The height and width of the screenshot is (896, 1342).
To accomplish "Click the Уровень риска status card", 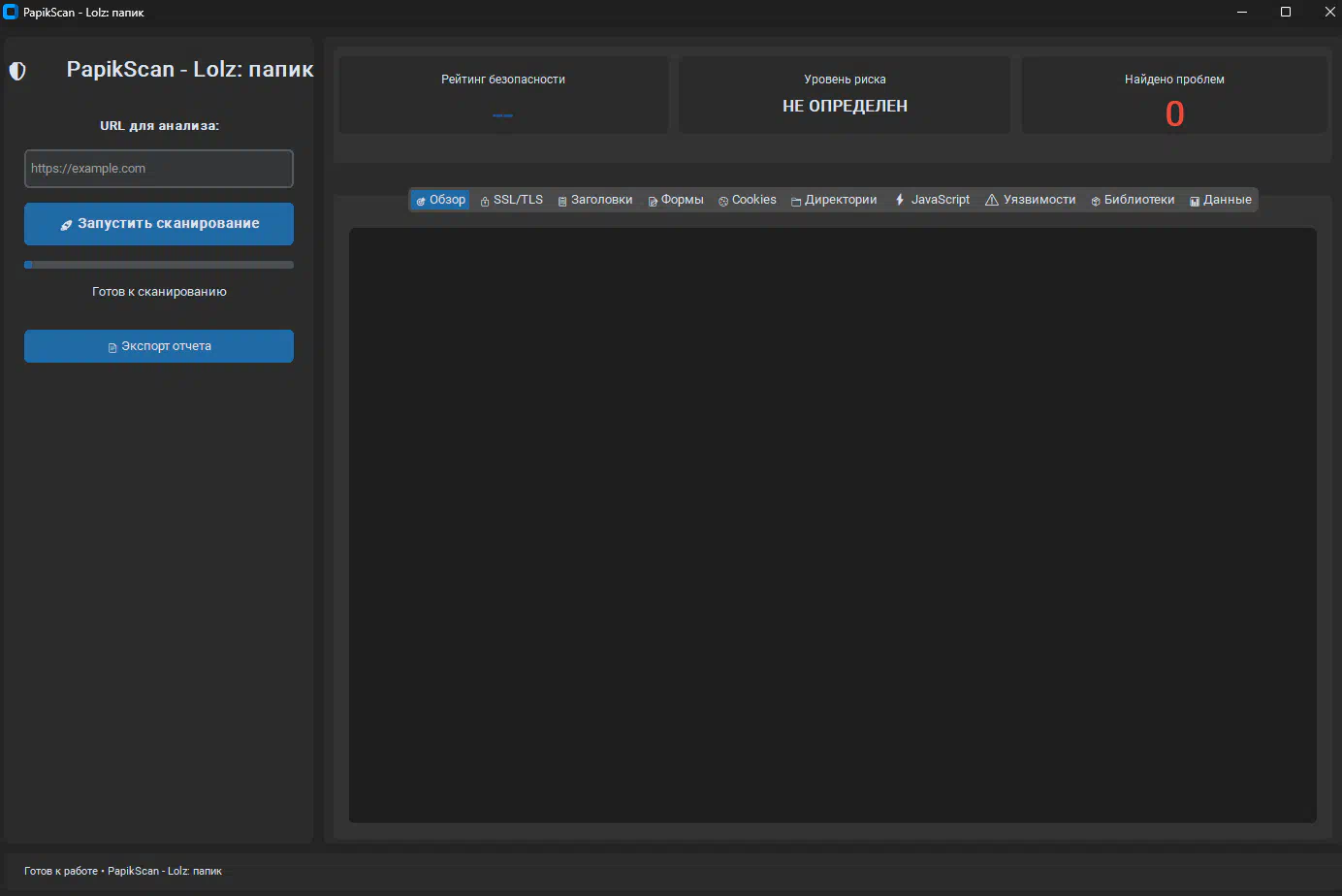I will tap(845, 95).
